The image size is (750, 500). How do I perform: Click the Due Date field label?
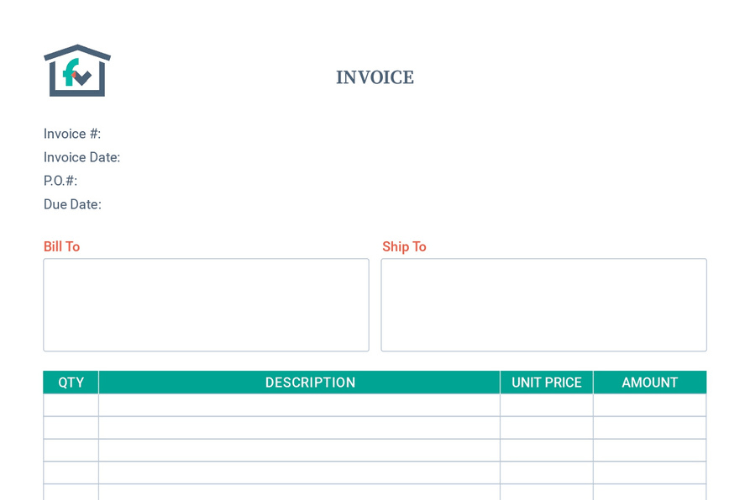click(72, 204)
